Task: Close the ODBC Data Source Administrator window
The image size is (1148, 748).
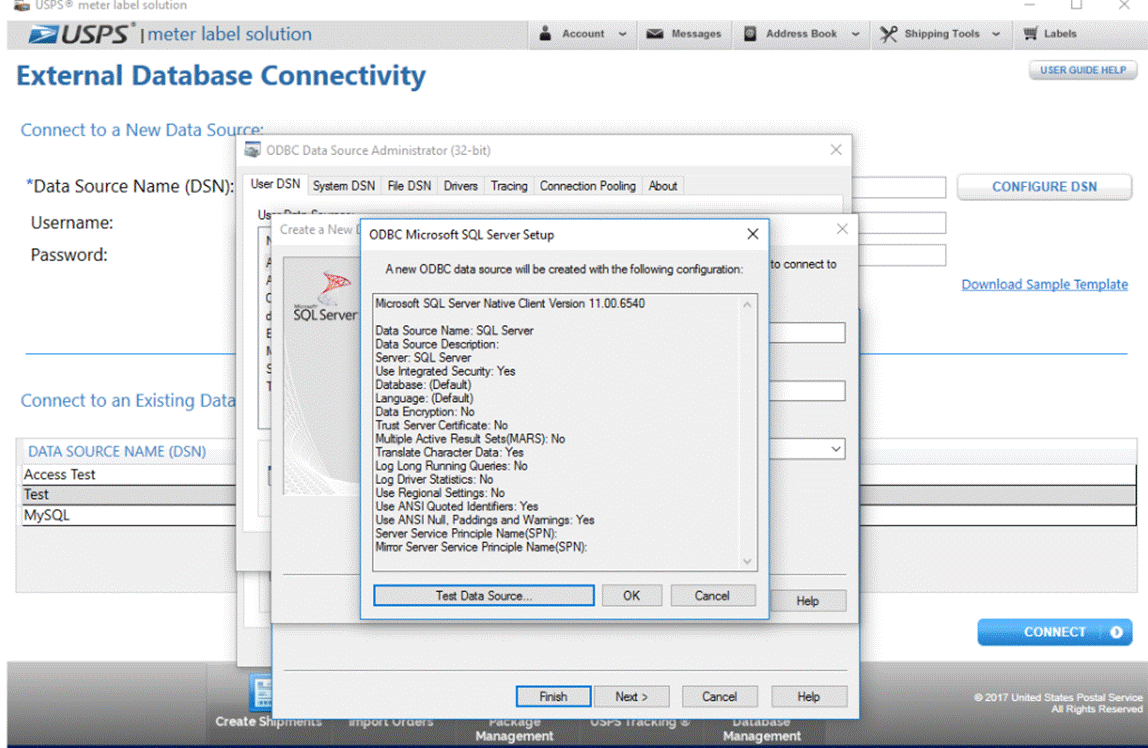Action: tap(836, 150)
